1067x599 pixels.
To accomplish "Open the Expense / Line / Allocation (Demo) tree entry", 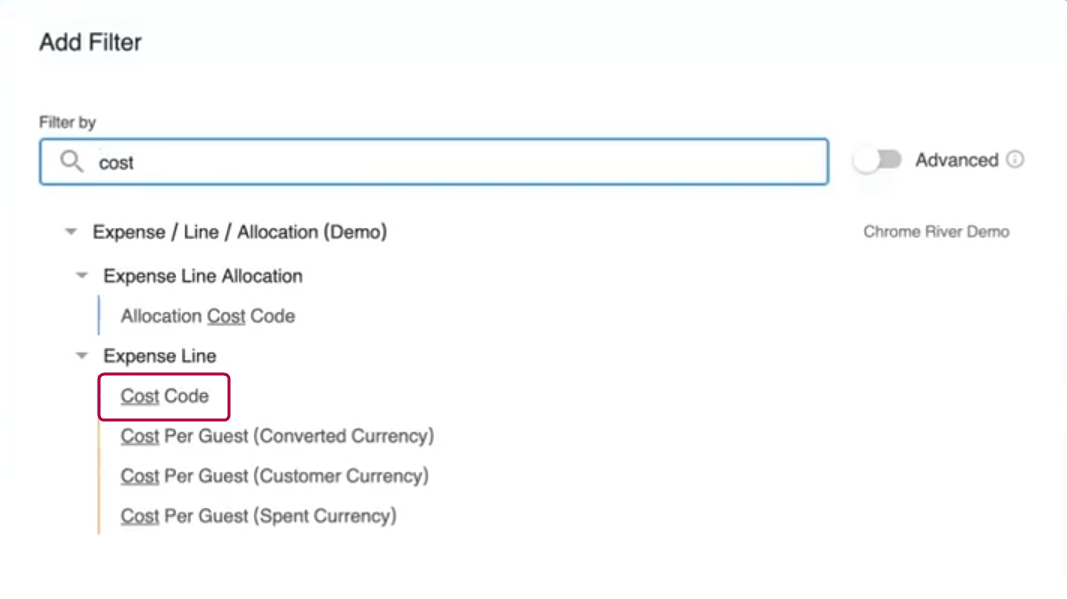I will (x=240, y=231).
